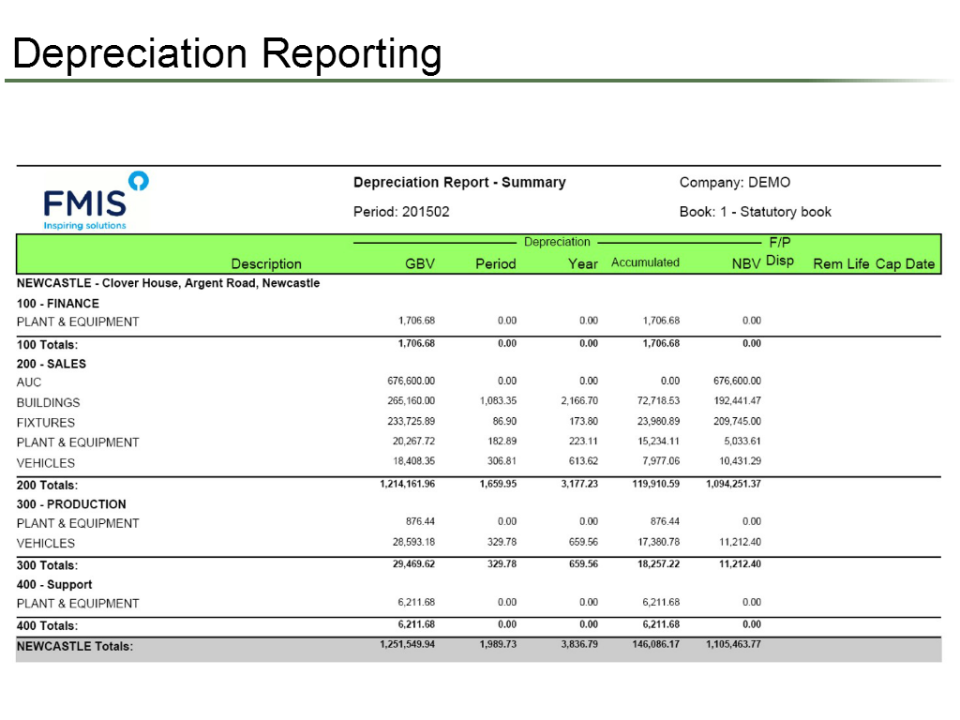Click the AUC line item
Image resolution: width=960 pixels, height=720 pixels.
(29, 382)
